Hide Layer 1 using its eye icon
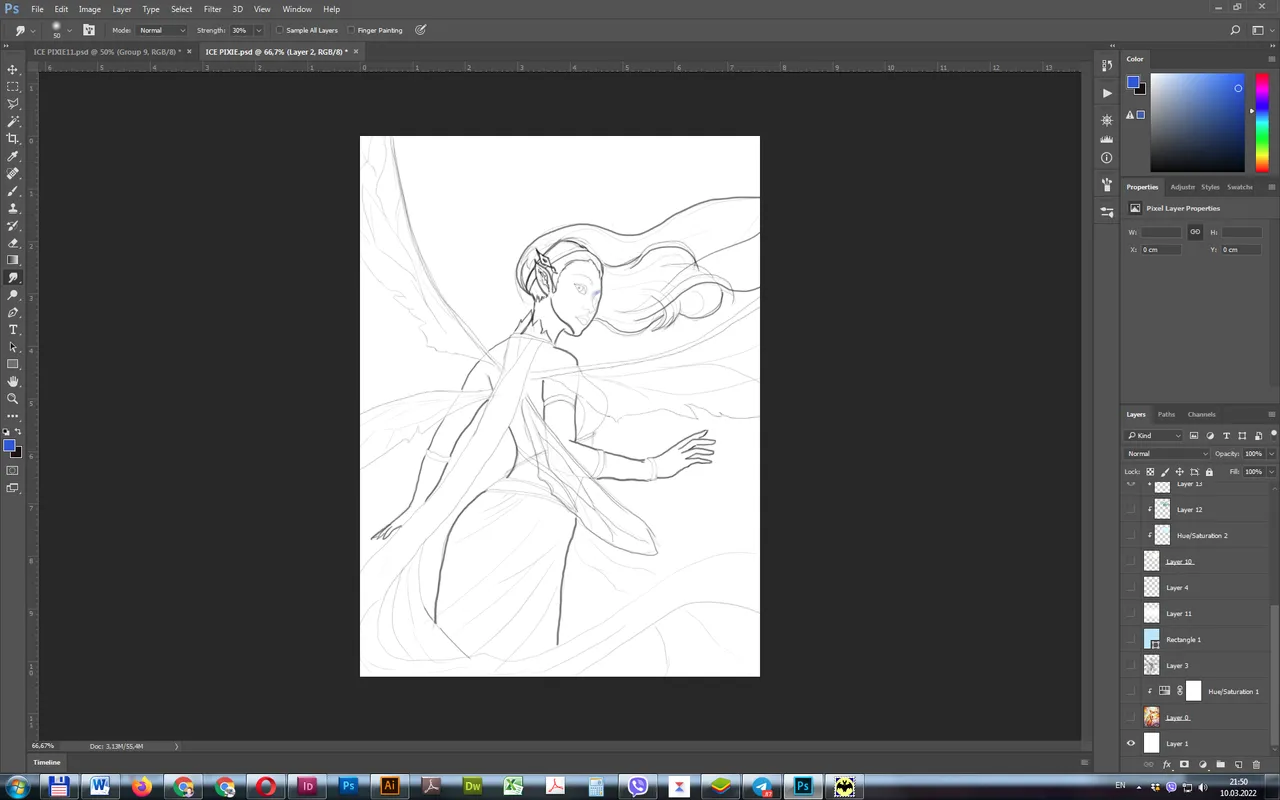 tap(1131, 743)
